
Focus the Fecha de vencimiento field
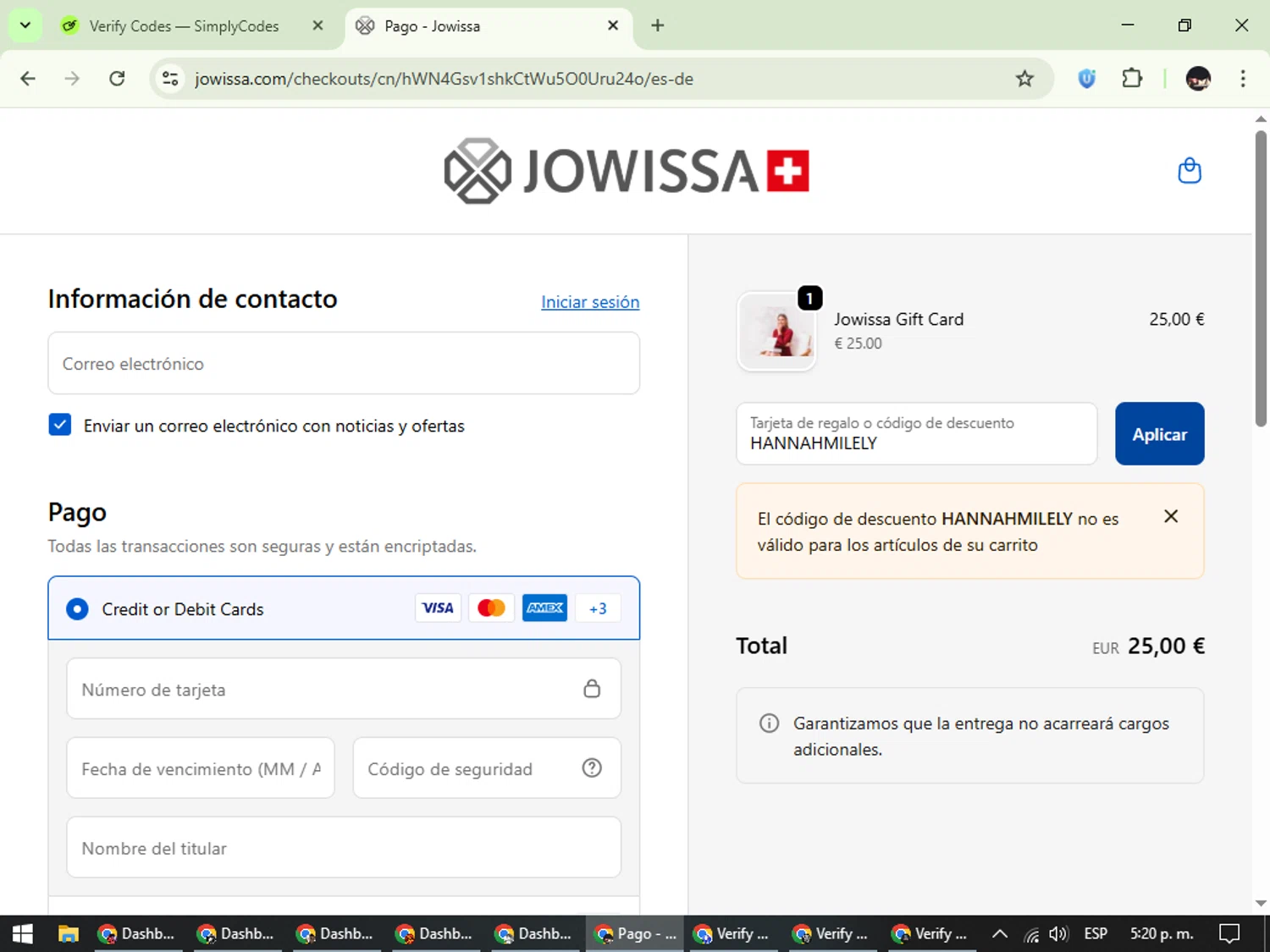click(x=201, y=768)
